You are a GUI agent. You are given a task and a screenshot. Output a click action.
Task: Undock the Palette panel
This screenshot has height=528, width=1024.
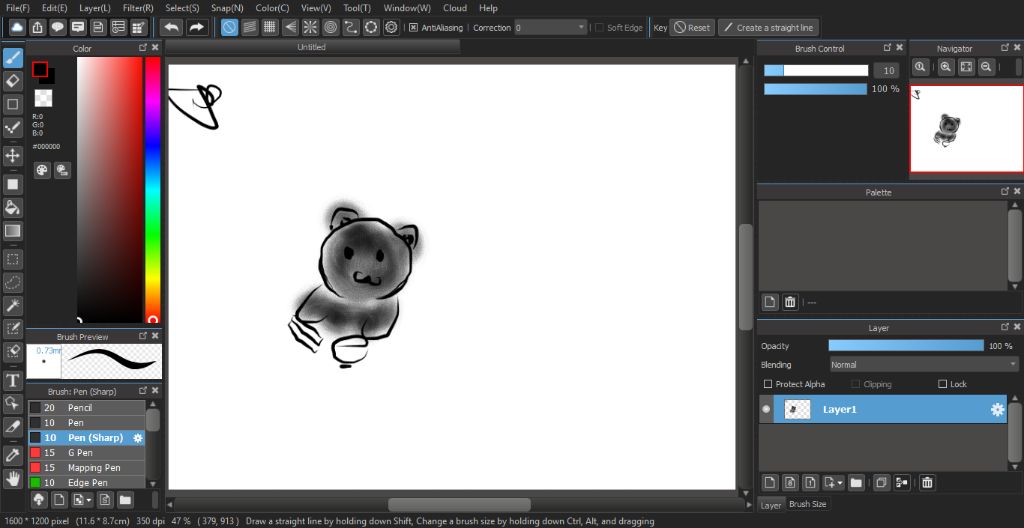click(x=1005, y=191)
